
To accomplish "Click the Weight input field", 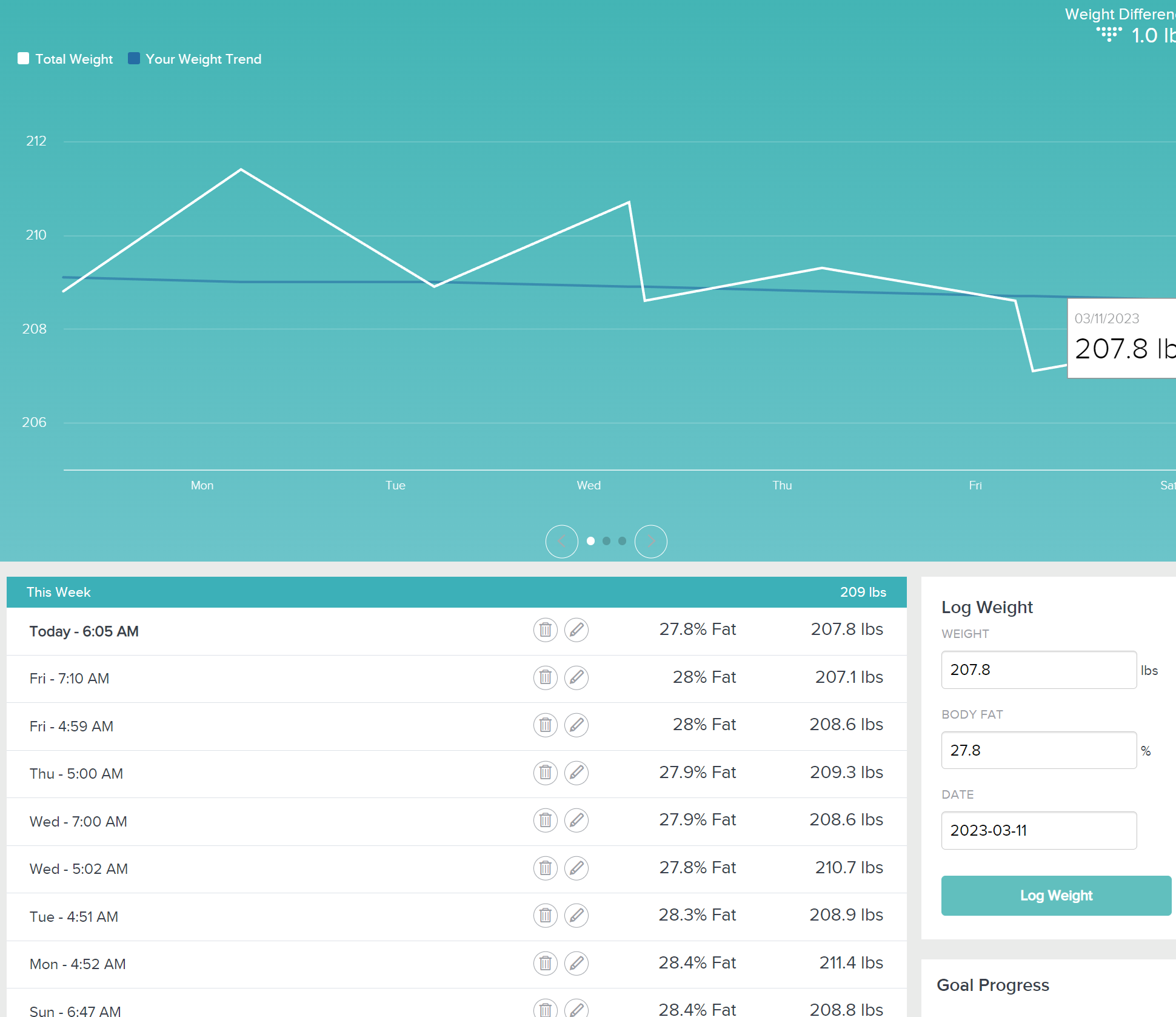I will [1038, 670].
